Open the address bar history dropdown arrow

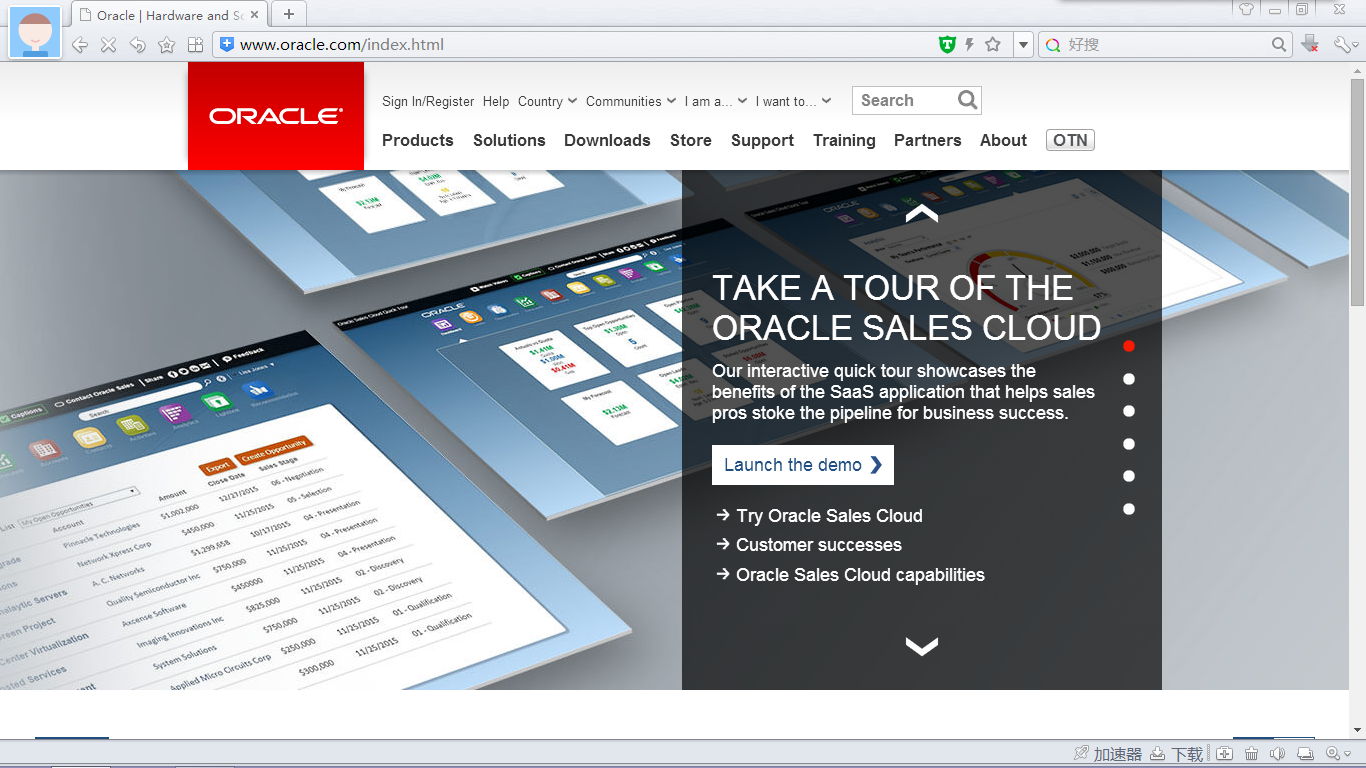[1023, 45]
